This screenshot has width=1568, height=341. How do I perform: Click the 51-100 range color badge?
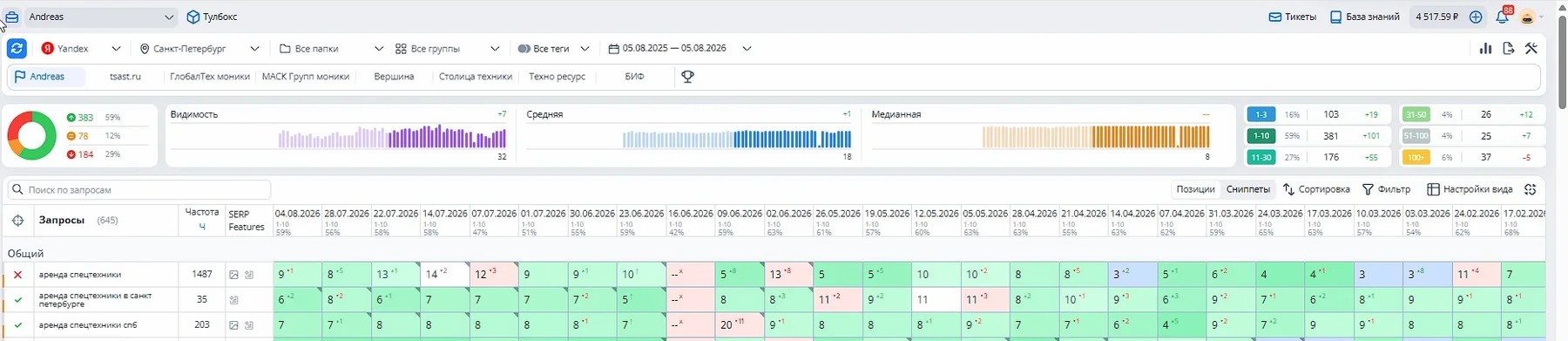click(x=1416, y=136)
